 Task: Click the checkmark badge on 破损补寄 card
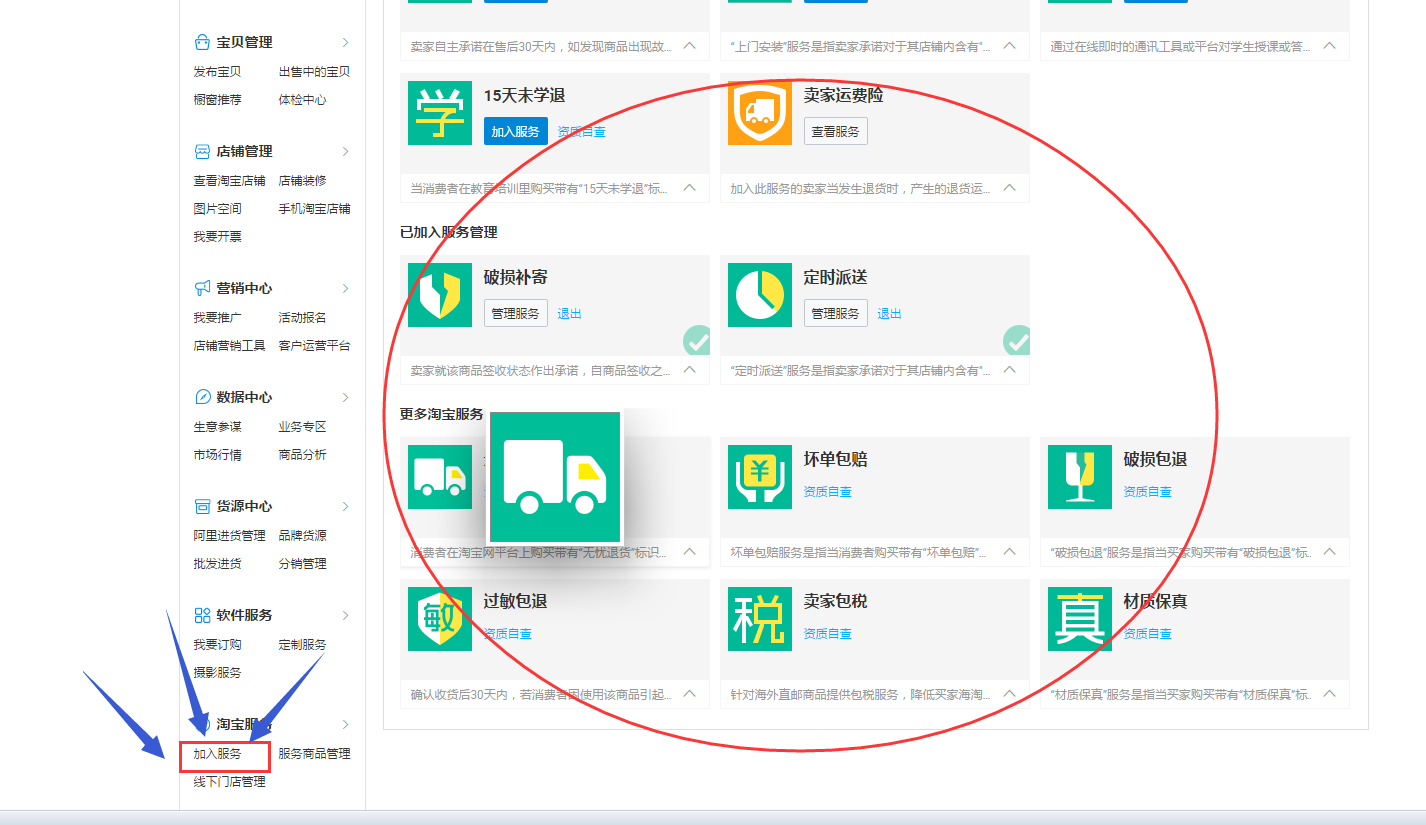click(697, 341)
